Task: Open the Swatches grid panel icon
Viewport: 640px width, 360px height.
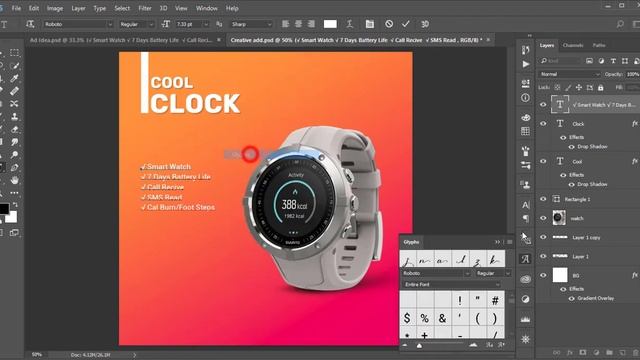Action: click(525, 131)
